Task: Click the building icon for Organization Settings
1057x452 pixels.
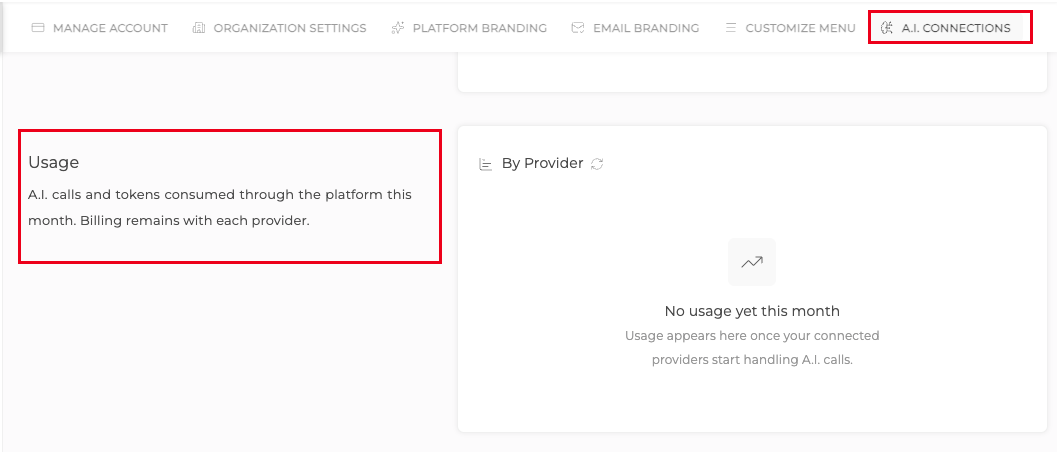Action: coord(199,28)
